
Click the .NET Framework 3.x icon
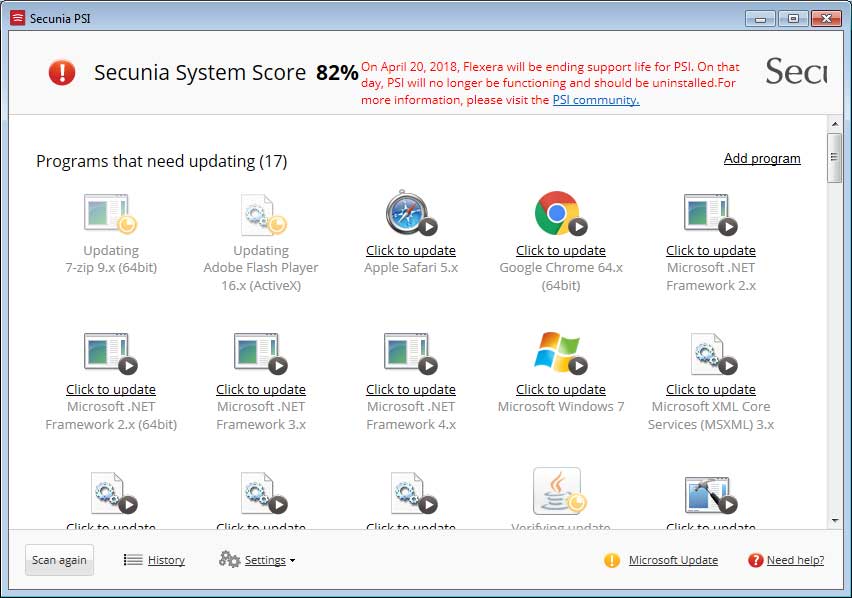[260, 353]
